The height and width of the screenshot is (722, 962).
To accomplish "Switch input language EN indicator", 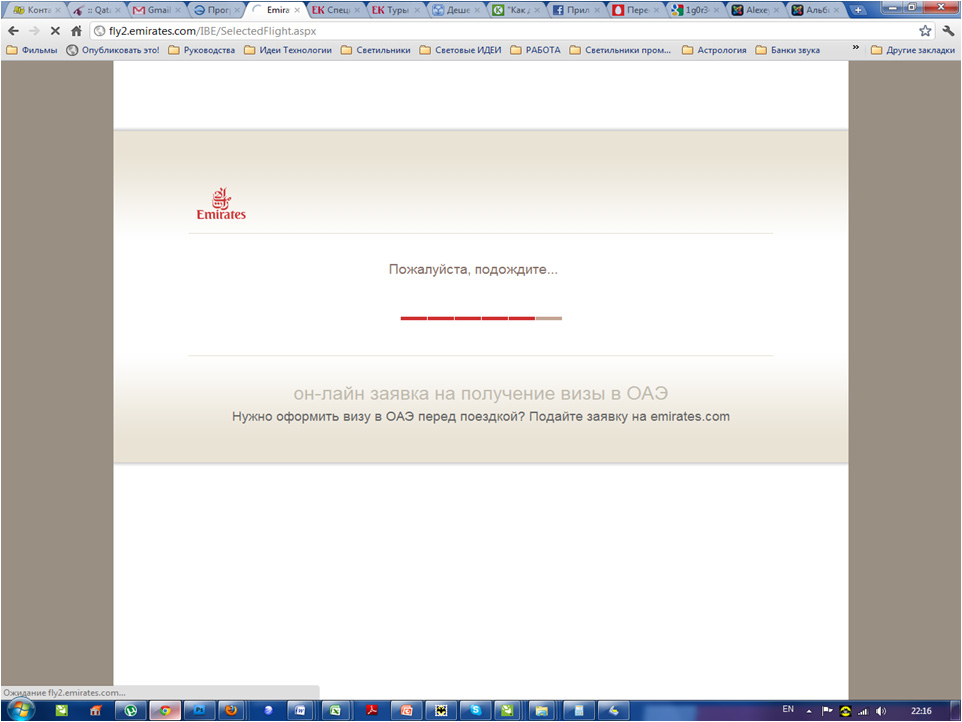I will (788, 709).
